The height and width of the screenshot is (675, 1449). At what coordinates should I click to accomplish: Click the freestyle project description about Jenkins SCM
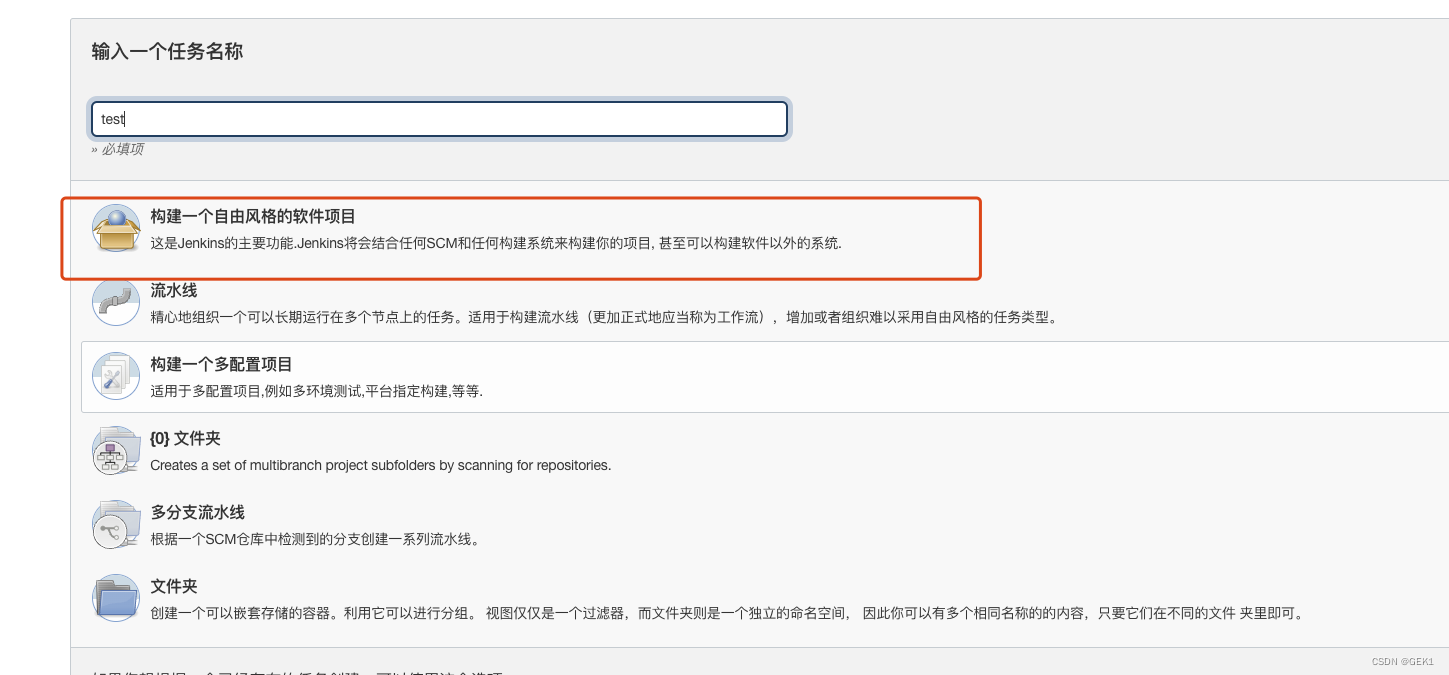click(x=496, y=243)
